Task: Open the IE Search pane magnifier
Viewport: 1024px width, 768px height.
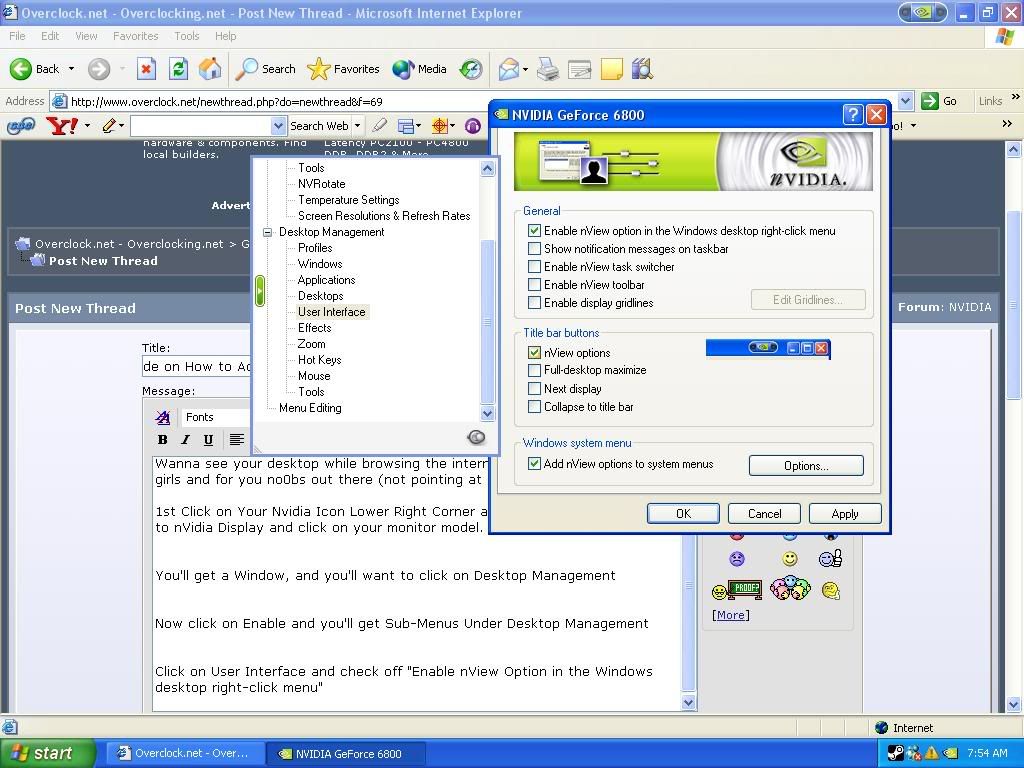Action: [x=246, y=69]
